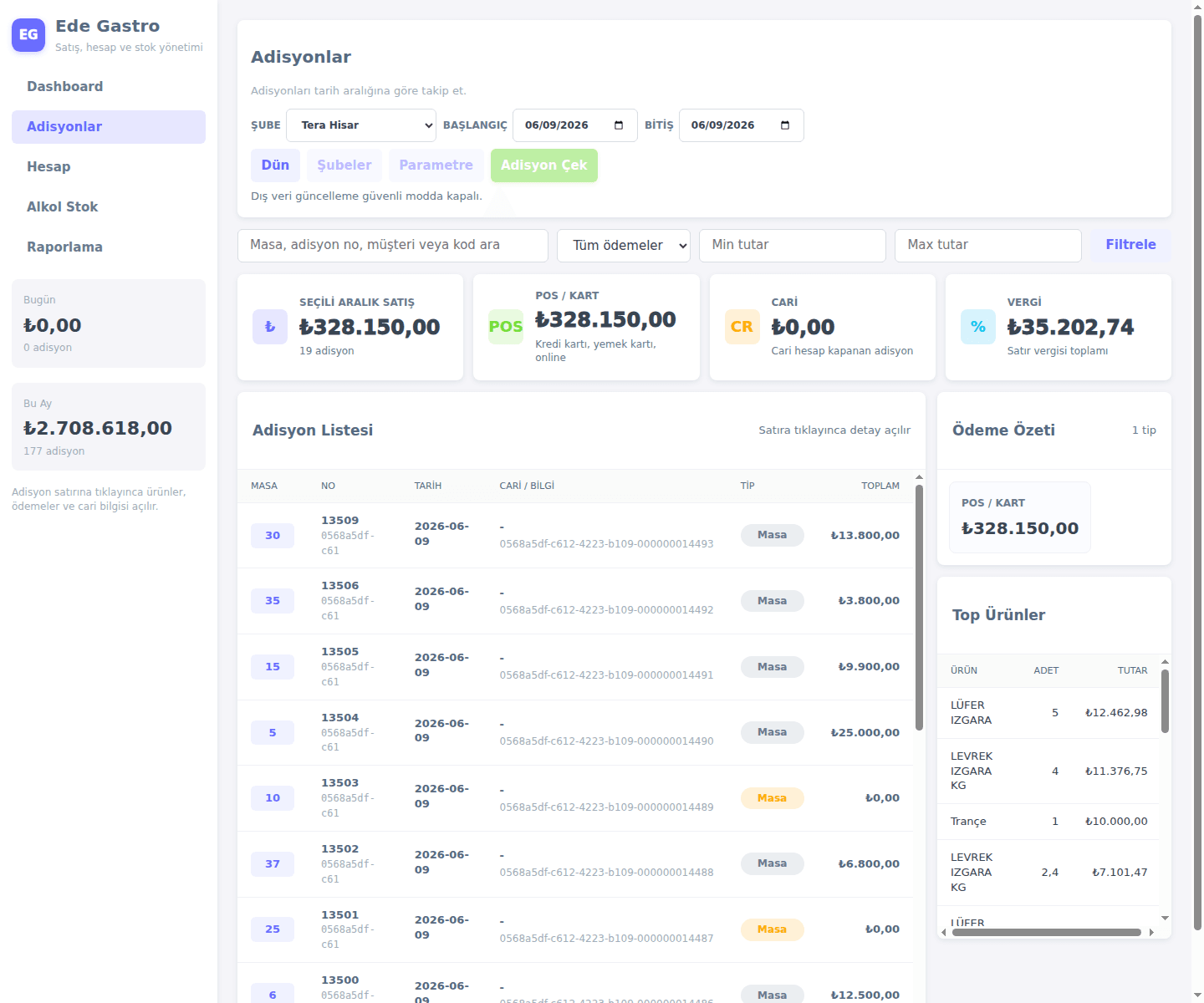The height and width of the screenshot is (1003, 1204).
Task: Click the Min tutar input
Action: 793,246
